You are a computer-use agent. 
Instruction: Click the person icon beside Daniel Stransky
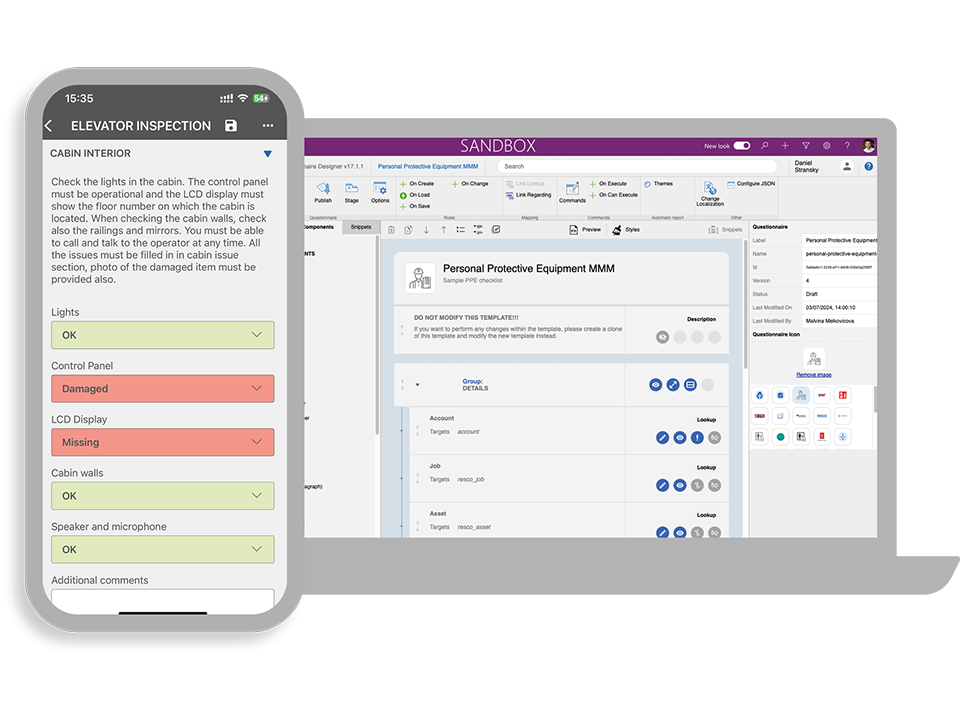click(847, 167)
